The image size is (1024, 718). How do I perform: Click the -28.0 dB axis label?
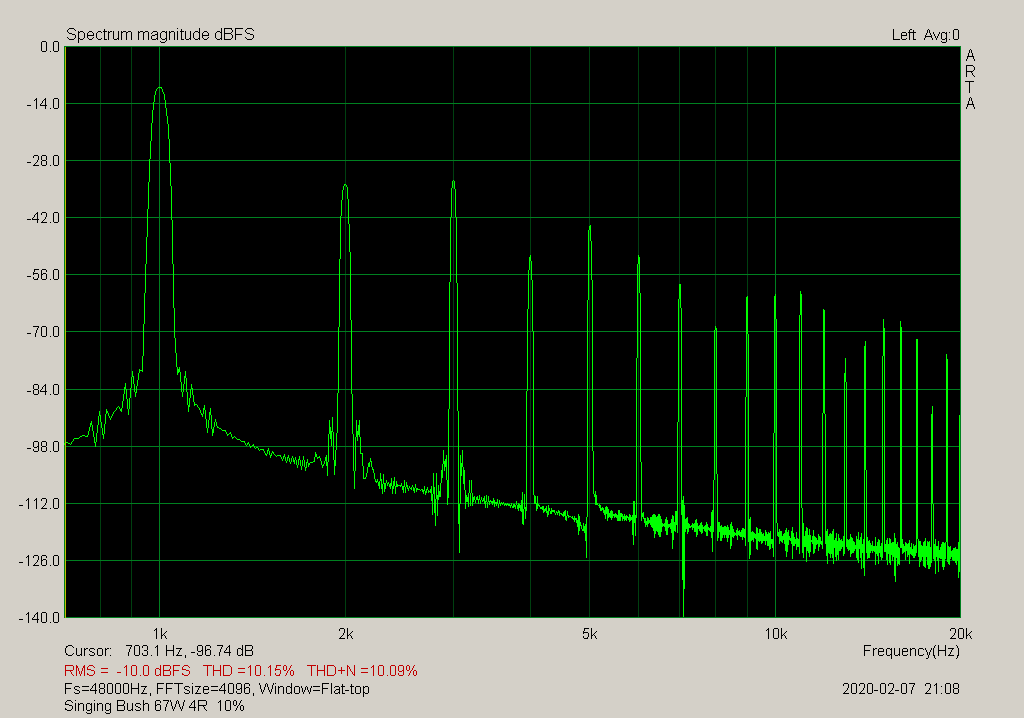pyautogui.click(x=42, y=161)
